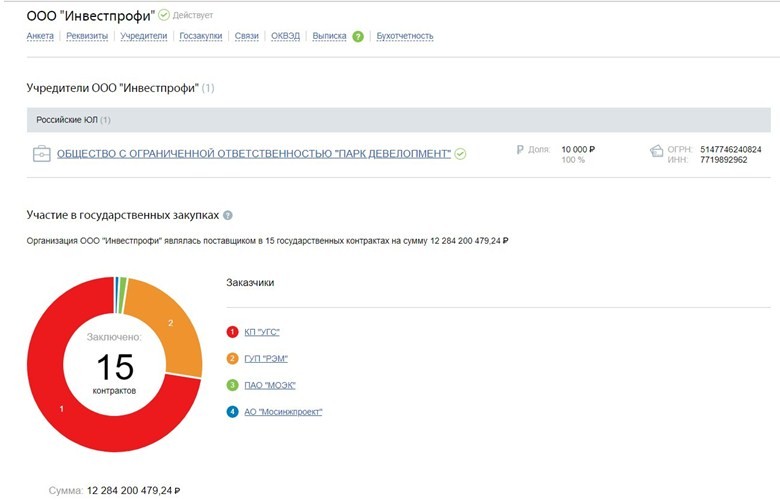This screenshot has width=780, height=500.
Task: Click orange number 2 badge for ГУП РЭМ
Action: click(233, 358)
